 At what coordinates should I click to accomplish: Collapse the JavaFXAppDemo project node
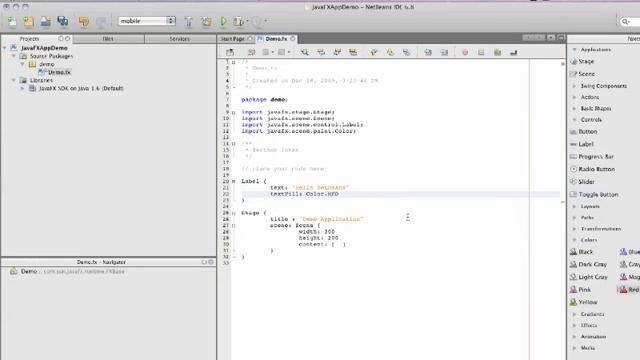(5, 48)
